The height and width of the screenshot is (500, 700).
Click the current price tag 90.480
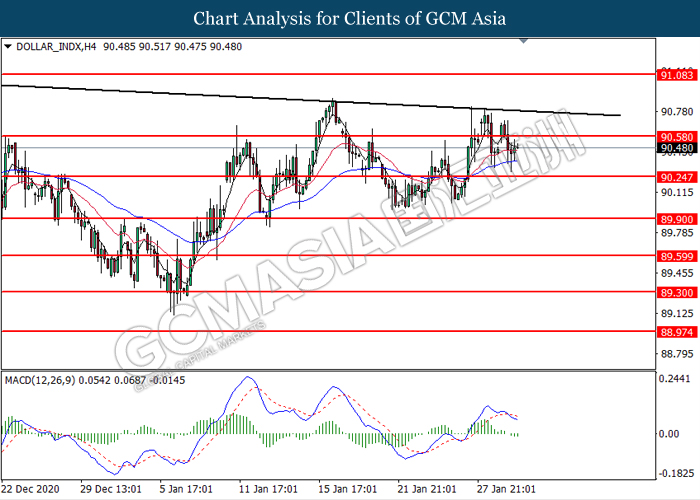click(x=677, y=148)
